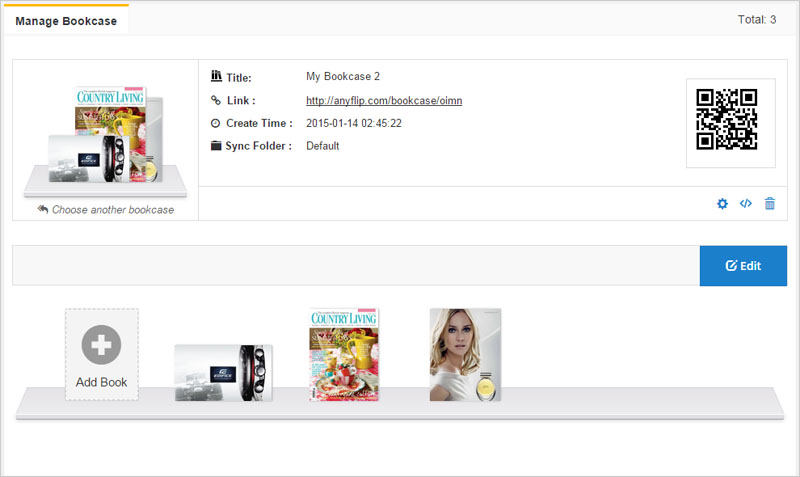800x477 pixels.
Task: Open the anyflip.com/bookcase/oimn link
Action: click(383, 100)
